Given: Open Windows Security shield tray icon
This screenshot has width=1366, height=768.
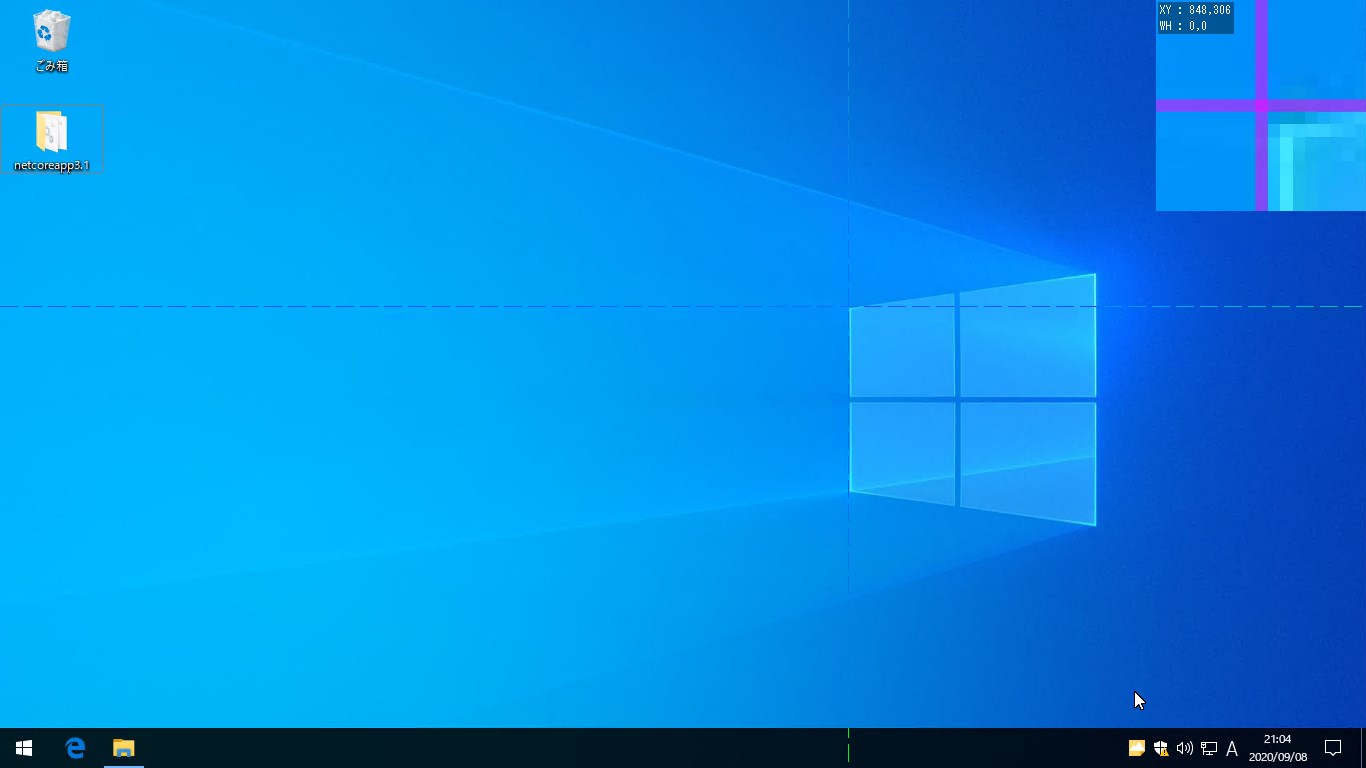Looking at the screenshot, I should (1161, 748).
